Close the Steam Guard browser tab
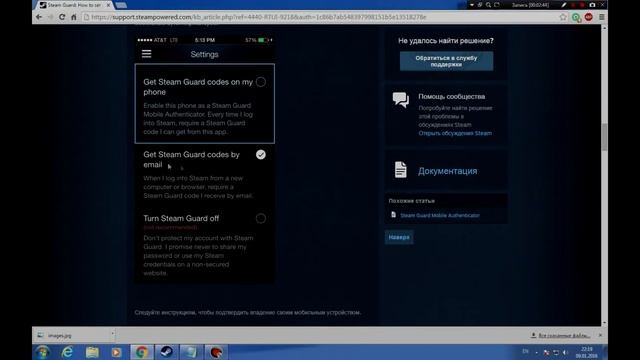Screen dimensions: 640x360 coord(108,5)
